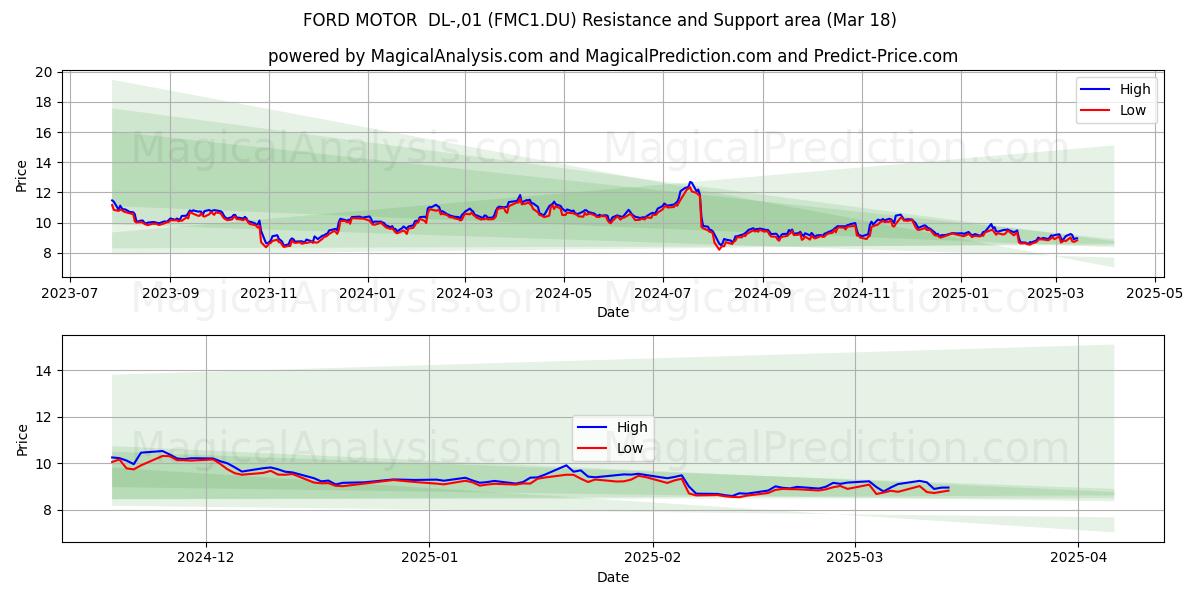
Task: Click the bottom chart 'Price' axis label
Action: [22, 439]
